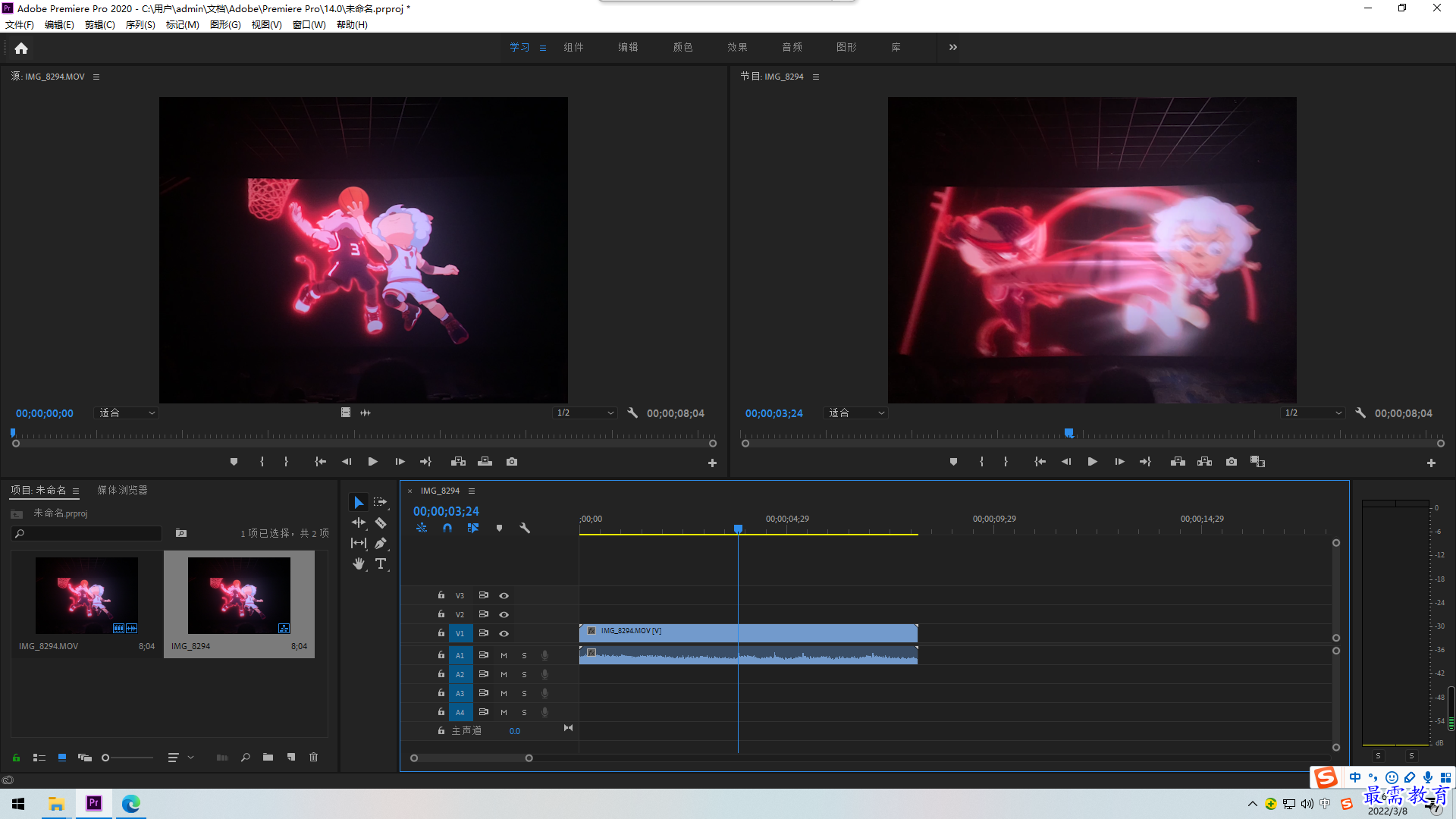The image size is (1456, 819).
Task: Export frame from Source monitor
Action: (512, 462)
